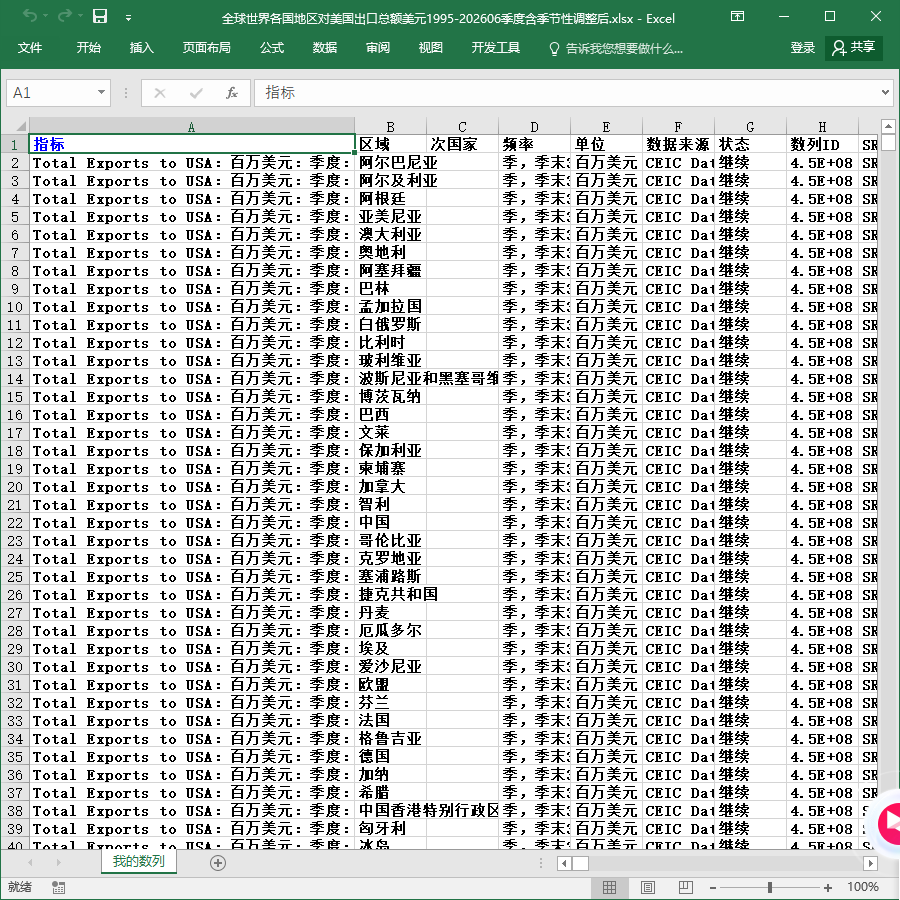Open Customize Quick Access Toolbar dropdown
This screenshot has height=900, width=900.
(x=129, y=18)
